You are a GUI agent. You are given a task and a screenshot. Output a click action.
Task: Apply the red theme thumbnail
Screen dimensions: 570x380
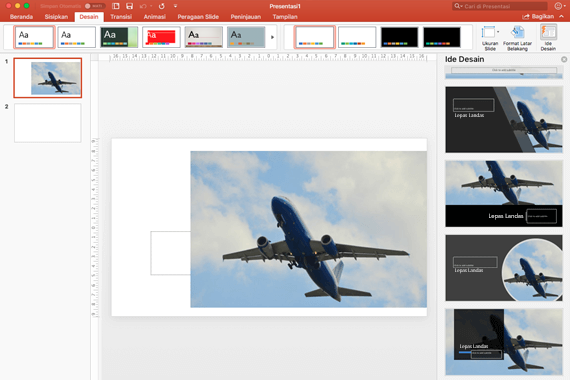click(x=161, y=37)
